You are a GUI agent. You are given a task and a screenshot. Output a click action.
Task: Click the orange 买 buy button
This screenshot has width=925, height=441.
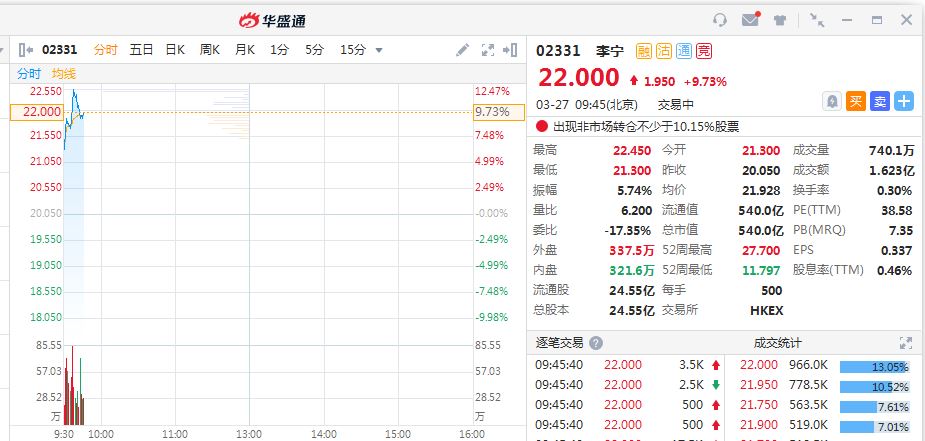coord(855,101)
